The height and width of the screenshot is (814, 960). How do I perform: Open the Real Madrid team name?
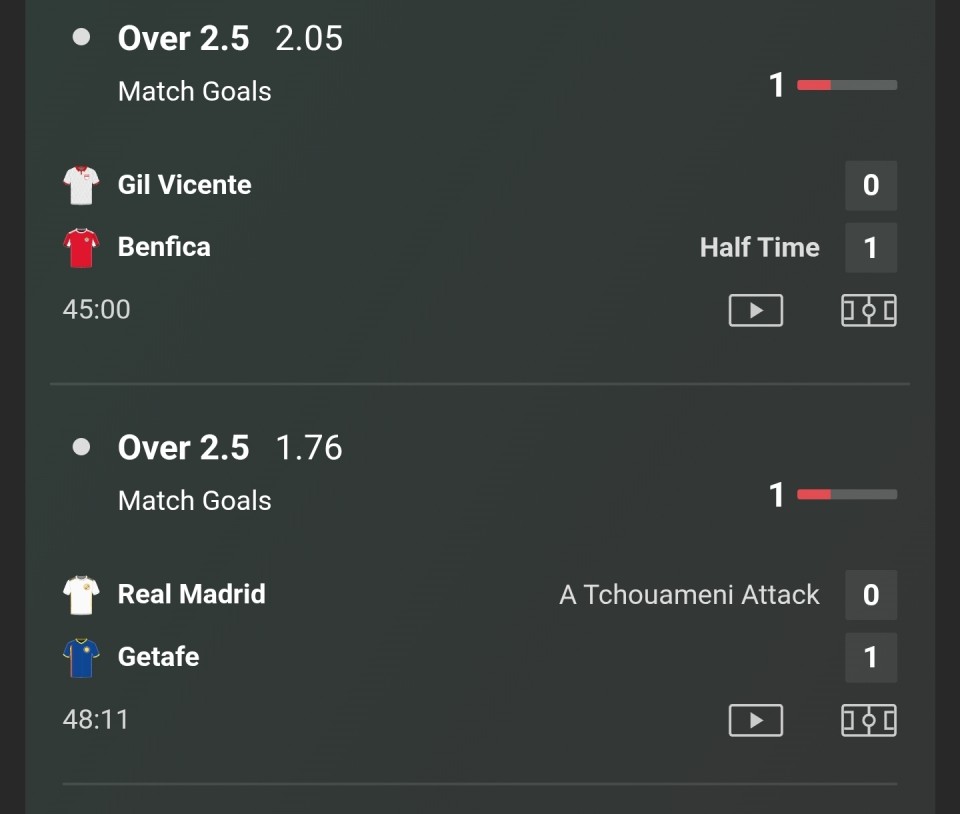pos(191,594)
